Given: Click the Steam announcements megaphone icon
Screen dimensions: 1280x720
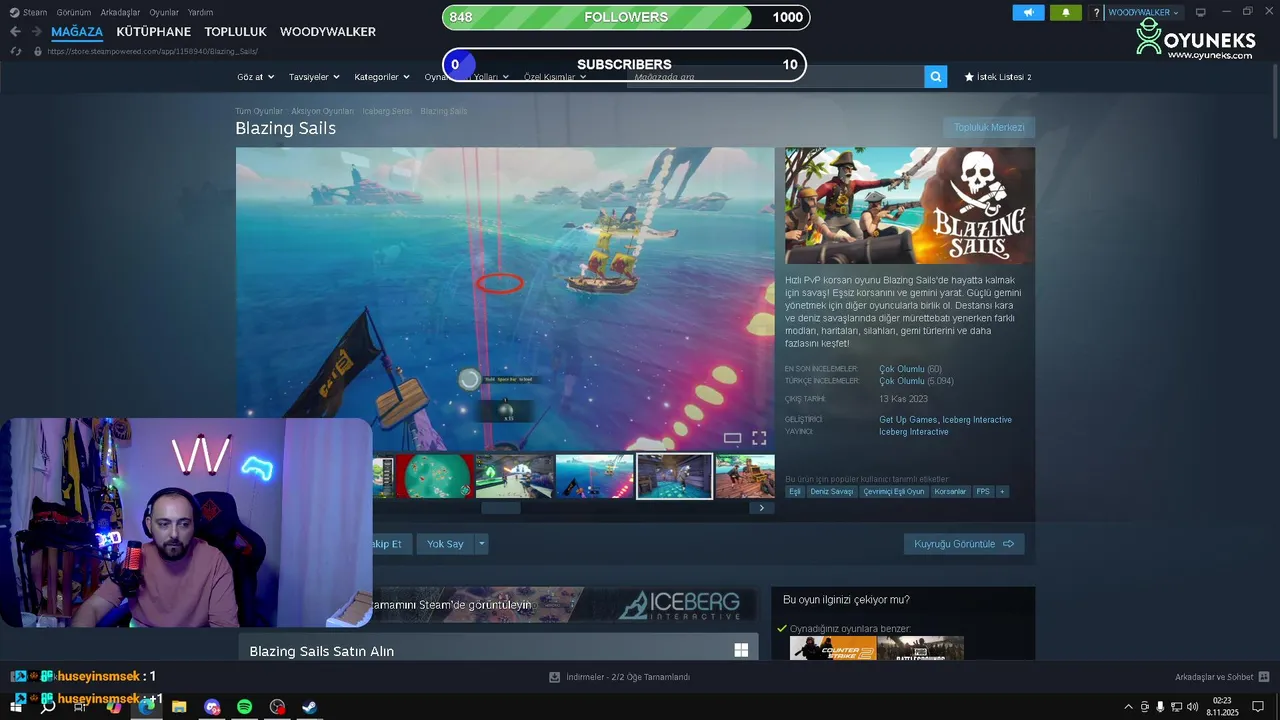Looking at the screenshot, I should pyautogui.click(x=1028, y=13).
